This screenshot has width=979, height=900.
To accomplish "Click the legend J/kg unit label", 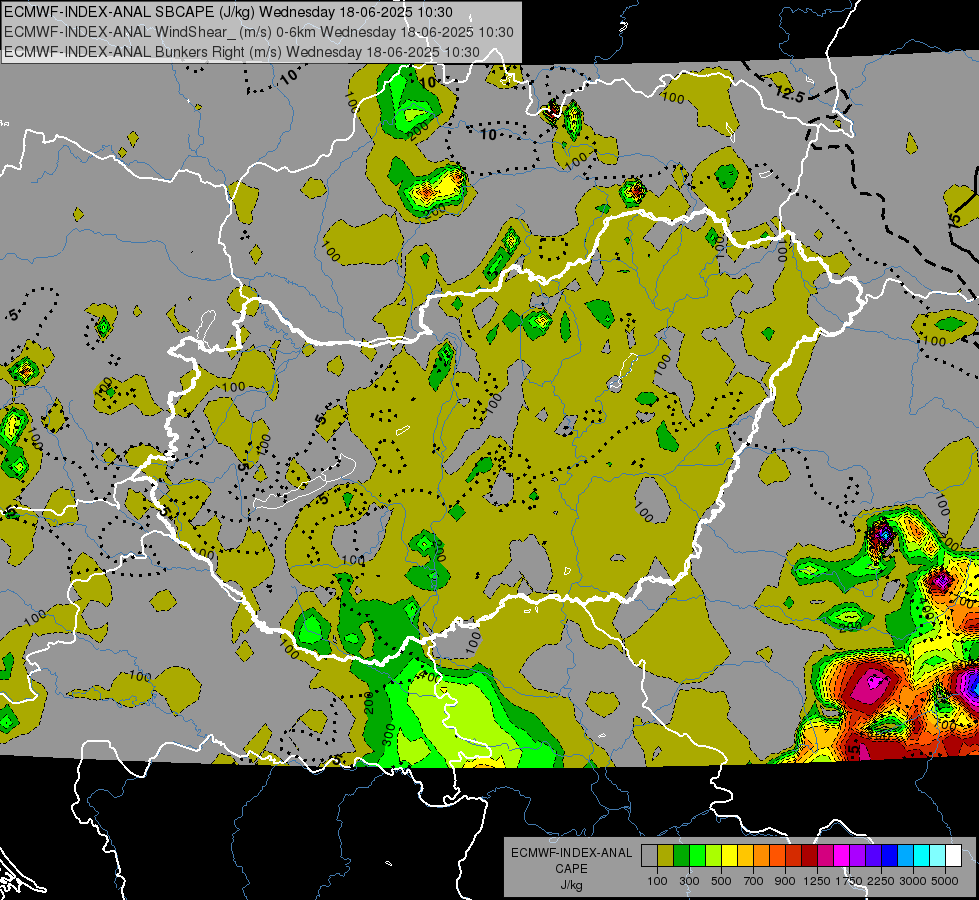I will pyautogui.click(x=571, y=885).
